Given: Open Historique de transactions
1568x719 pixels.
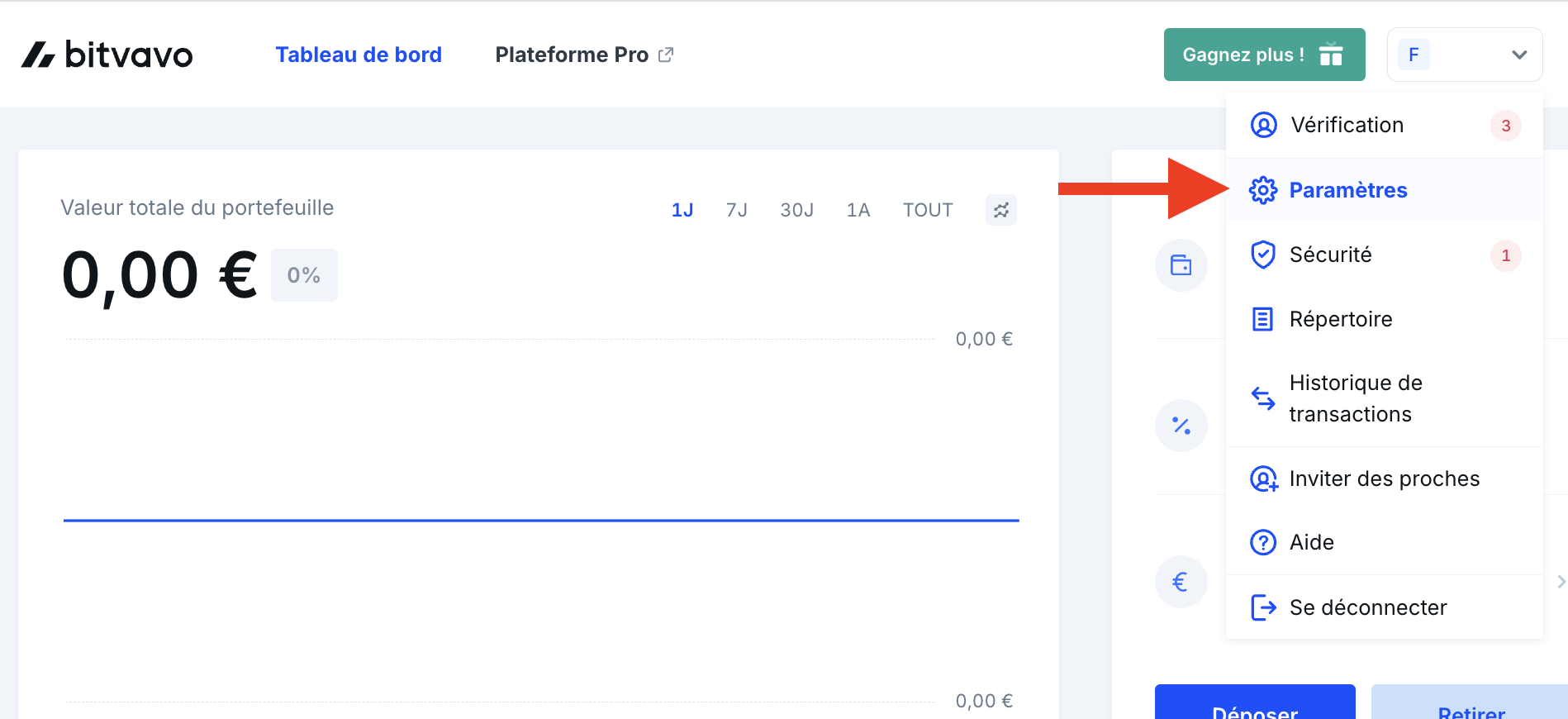Looking at the screenshot, I should pos(1385,398).
